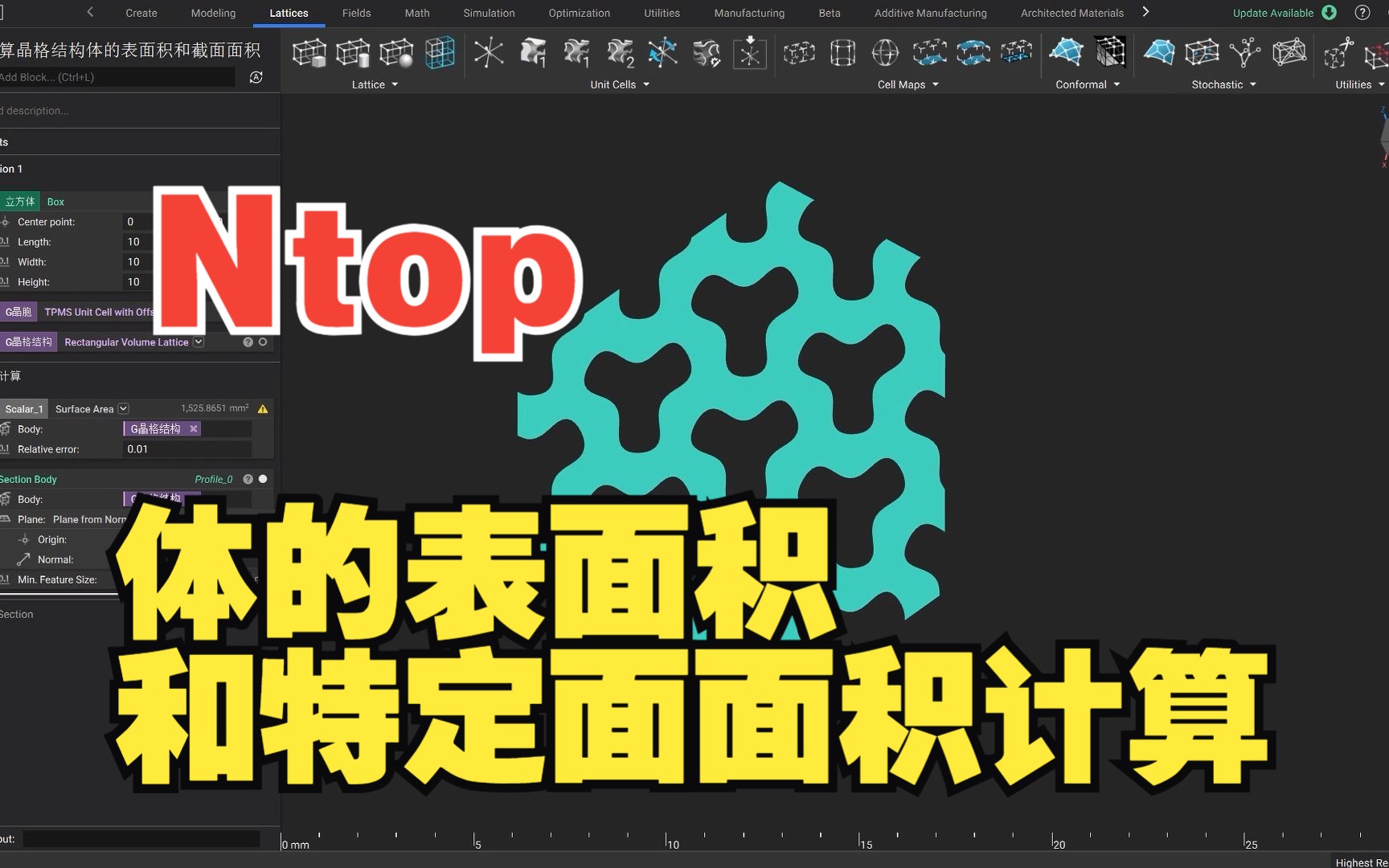
Task: Open help for Section Body block
Action: pyautogui.click(x=248, y=479)
